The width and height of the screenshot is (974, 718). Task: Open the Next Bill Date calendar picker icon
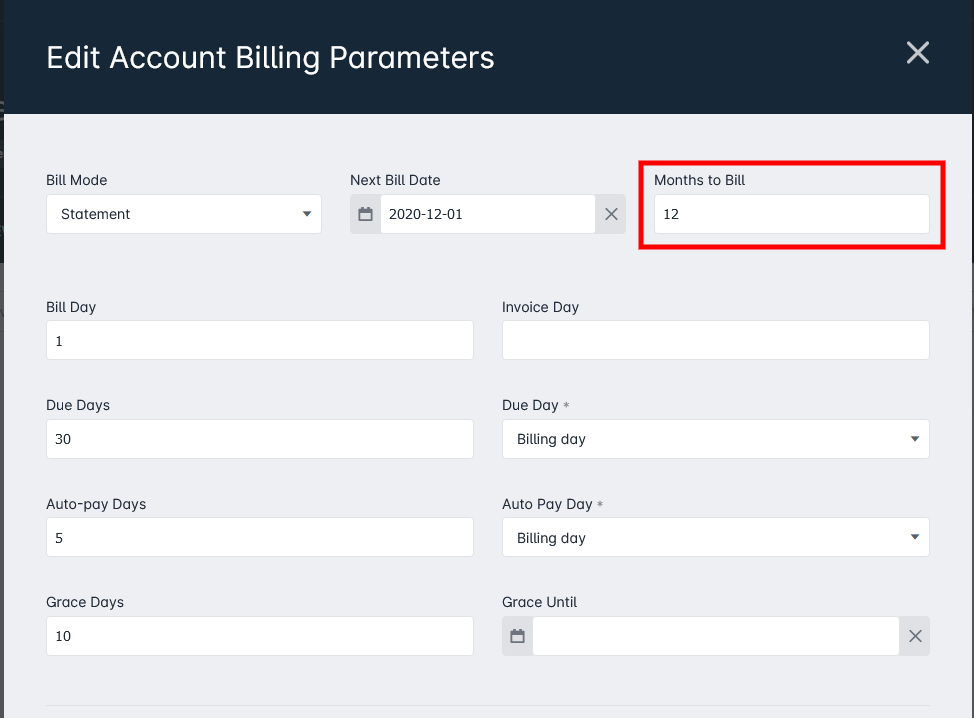(x=365, y=214)
